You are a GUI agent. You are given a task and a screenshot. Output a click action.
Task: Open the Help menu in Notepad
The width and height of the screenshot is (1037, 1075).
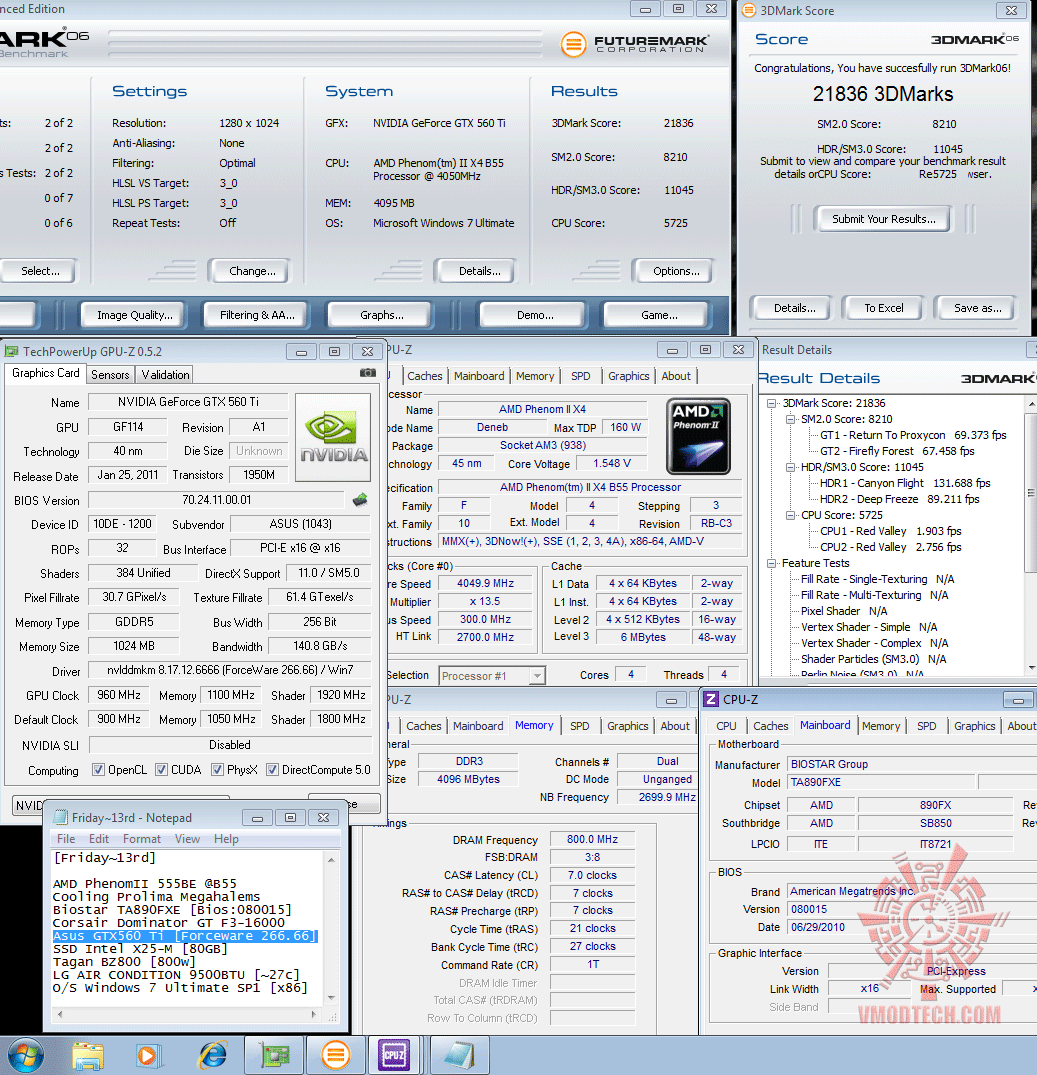click(226, 838)
